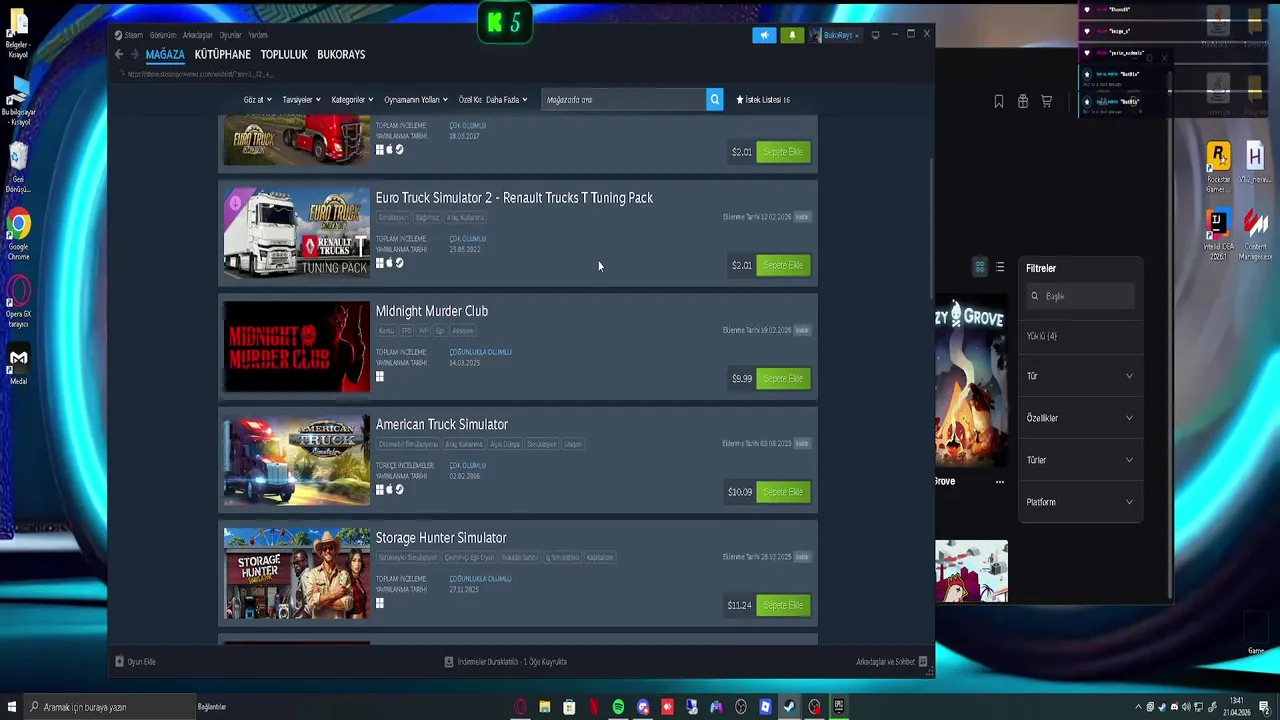Add Renault Trucks T Tuning Pack to cart
Image resolution: width=1280 pixels, height=720 pixels.
tap(783, 265)
